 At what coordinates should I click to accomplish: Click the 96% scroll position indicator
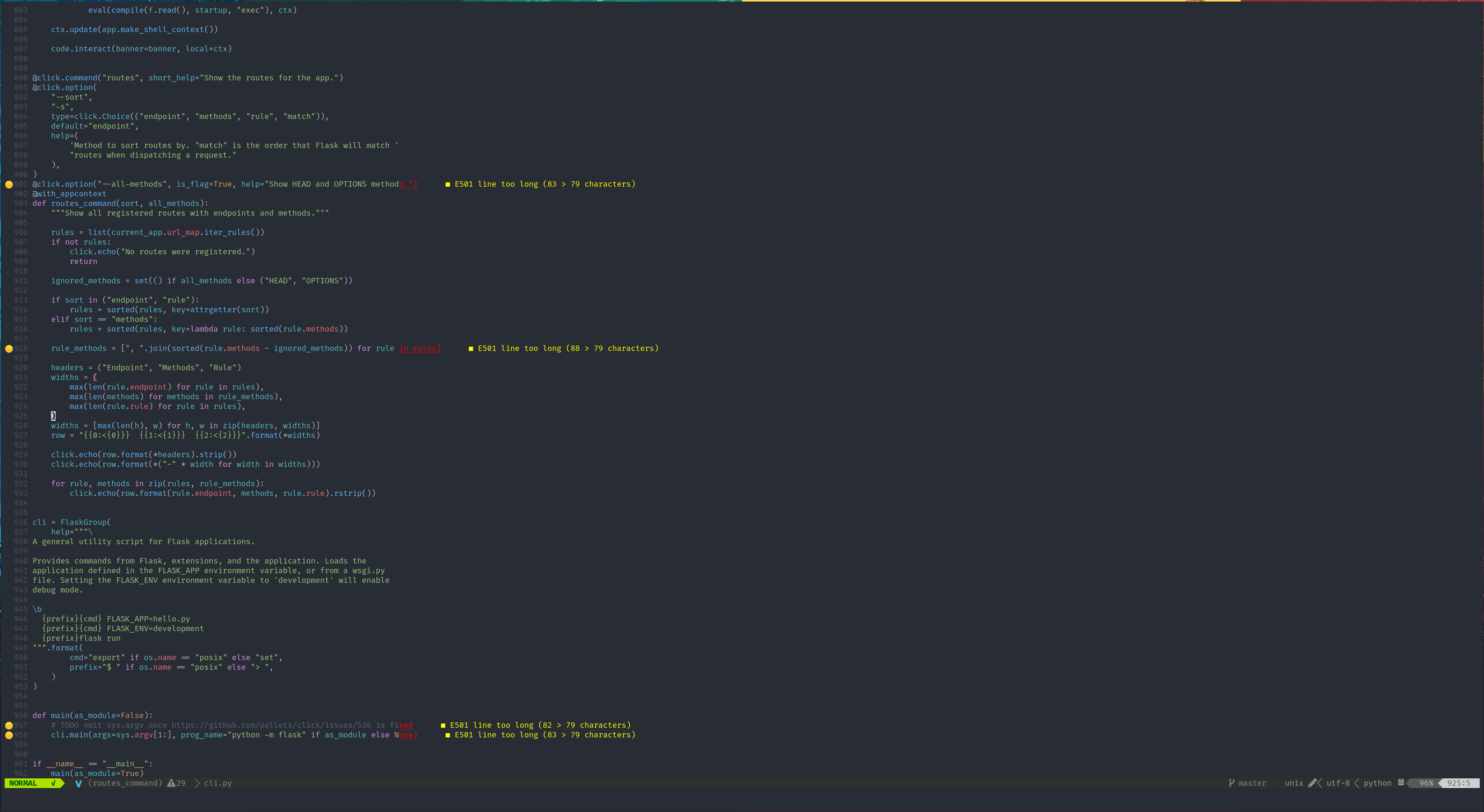pos(1426,783)
